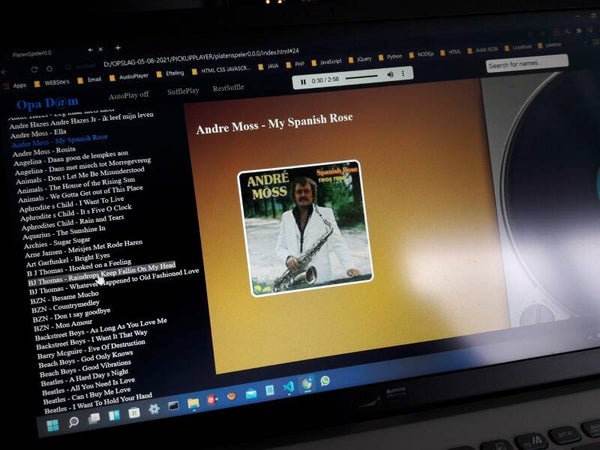The image size is (600, 450).
Task: Enable SuffelPlay mode
Action: 183,91
